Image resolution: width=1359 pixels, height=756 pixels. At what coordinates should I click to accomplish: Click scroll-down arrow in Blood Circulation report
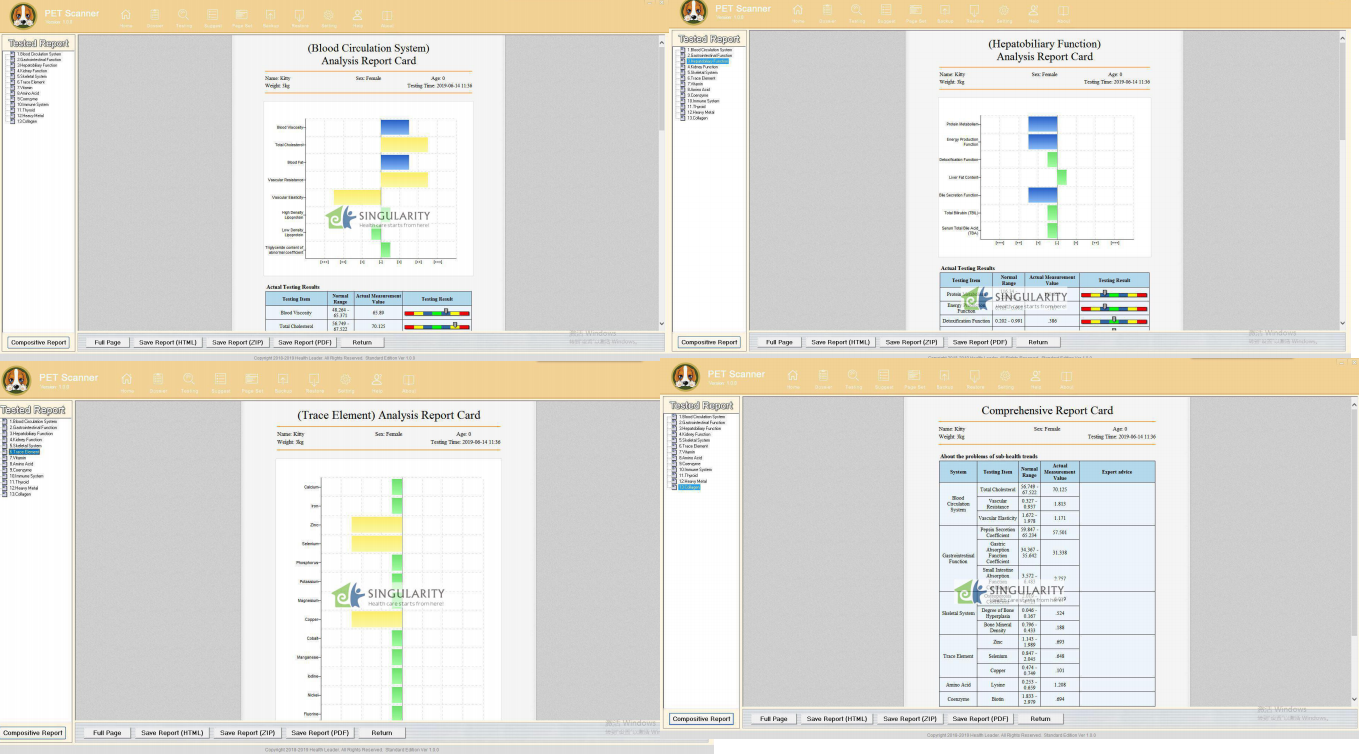tap(661, 324)
